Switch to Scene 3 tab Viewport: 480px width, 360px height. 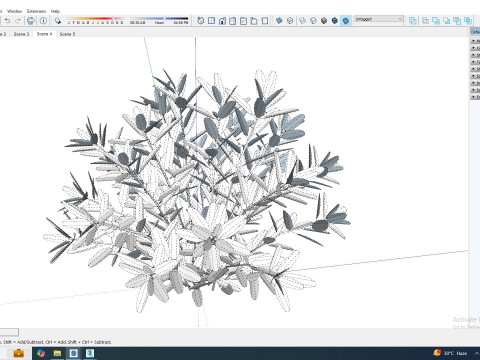pos(21,34)
